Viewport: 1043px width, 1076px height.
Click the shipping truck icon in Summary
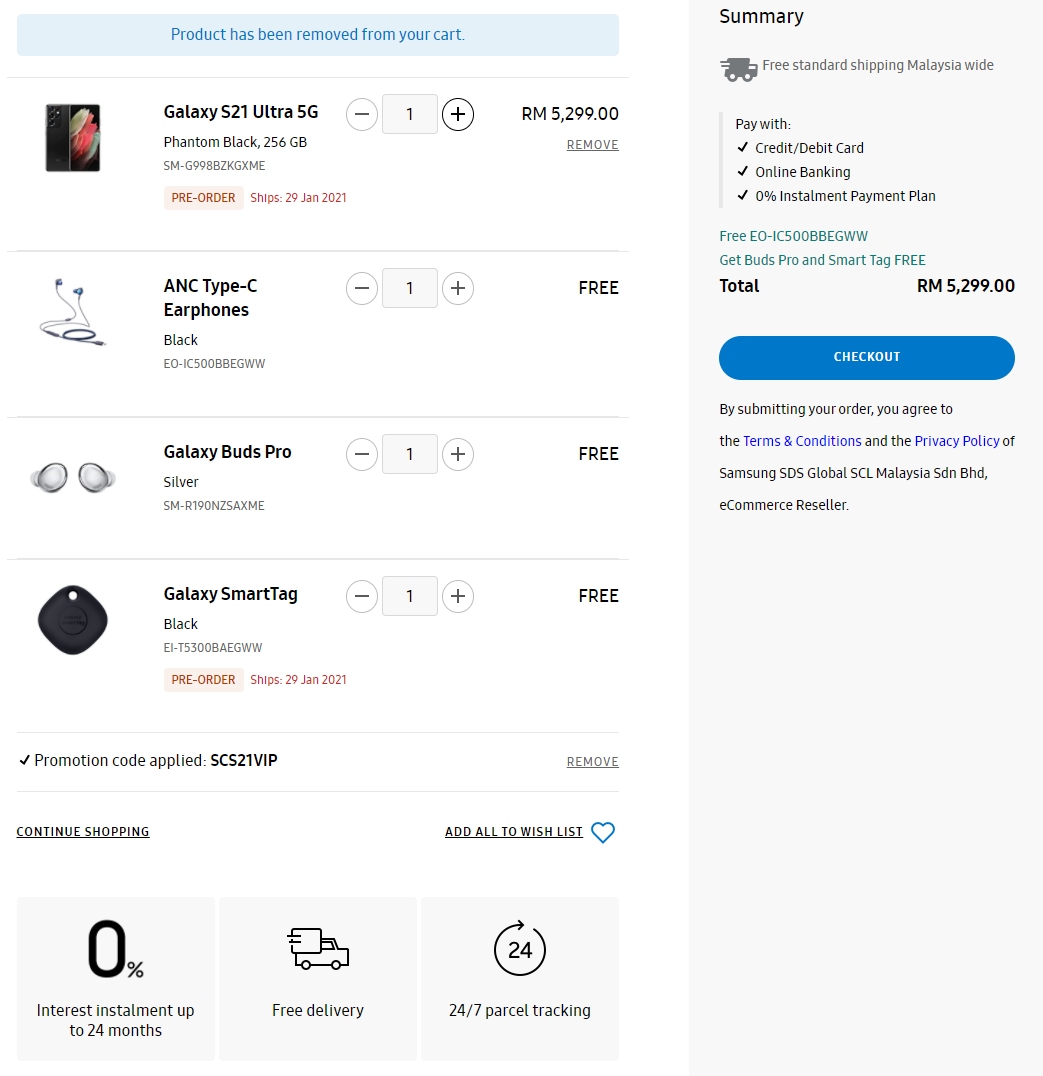(738, 68)
